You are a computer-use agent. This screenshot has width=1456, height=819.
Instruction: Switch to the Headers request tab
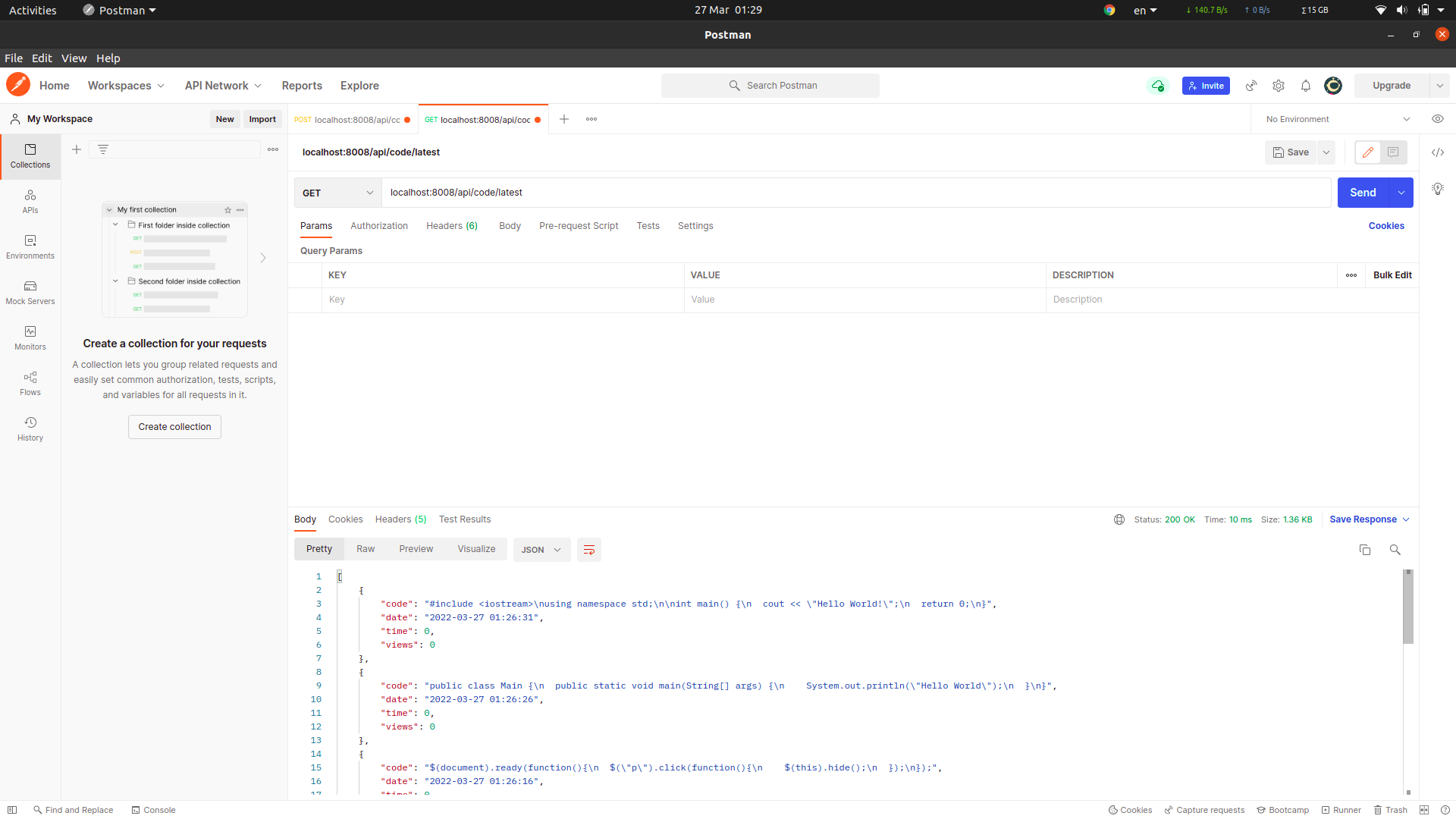[451, 225]
